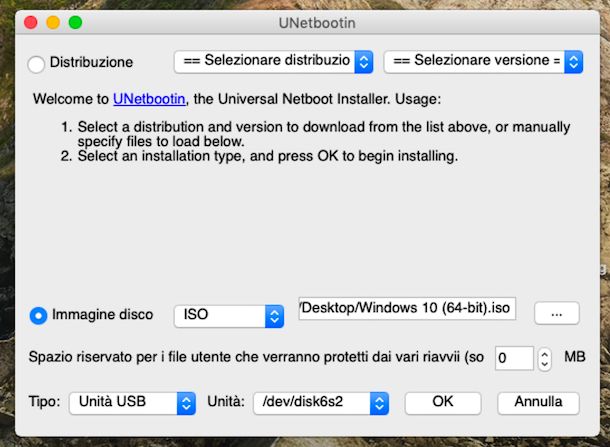
Task: Click the 'Unità:' label
Action: point(226,401)
